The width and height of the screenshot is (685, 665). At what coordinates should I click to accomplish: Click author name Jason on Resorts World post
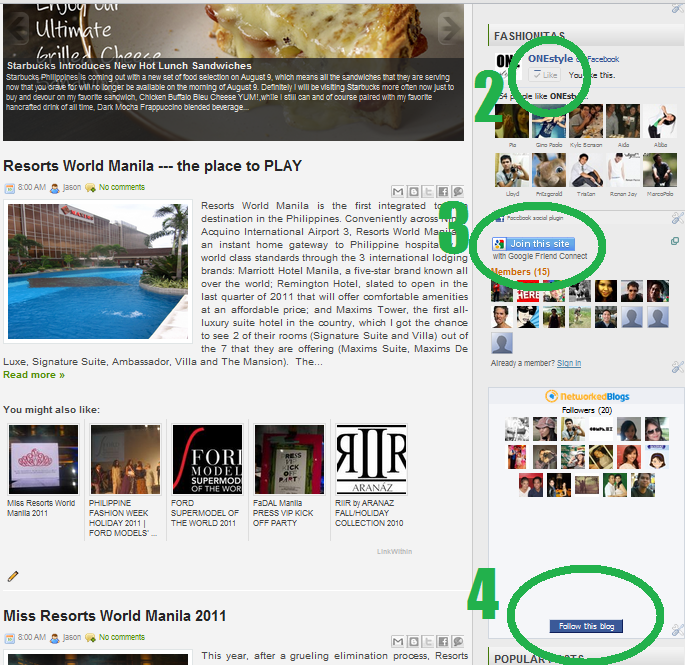pos(72,187)
